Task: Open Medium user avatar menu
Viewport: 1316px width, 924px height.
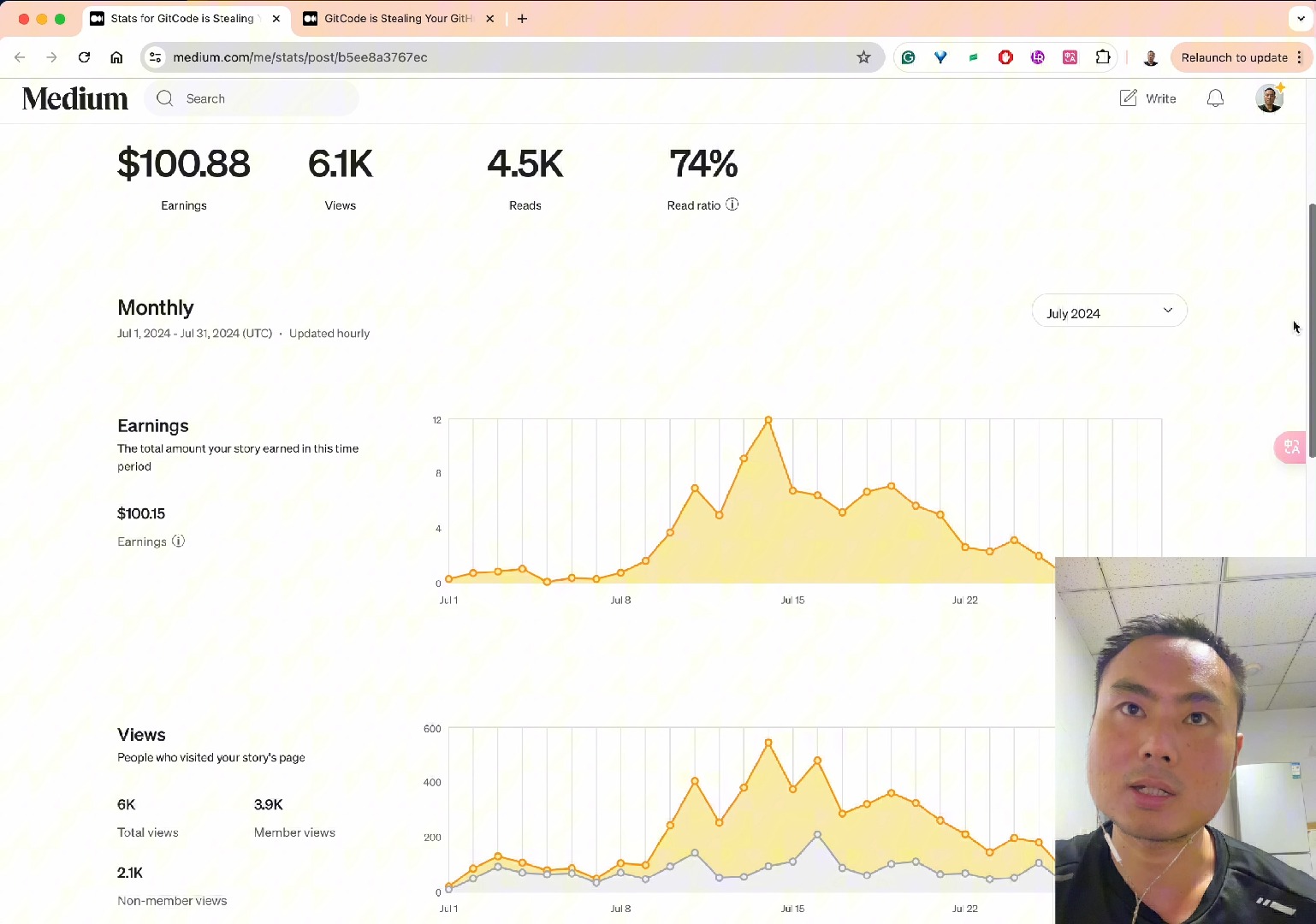Action: [x=1270, y=98]
